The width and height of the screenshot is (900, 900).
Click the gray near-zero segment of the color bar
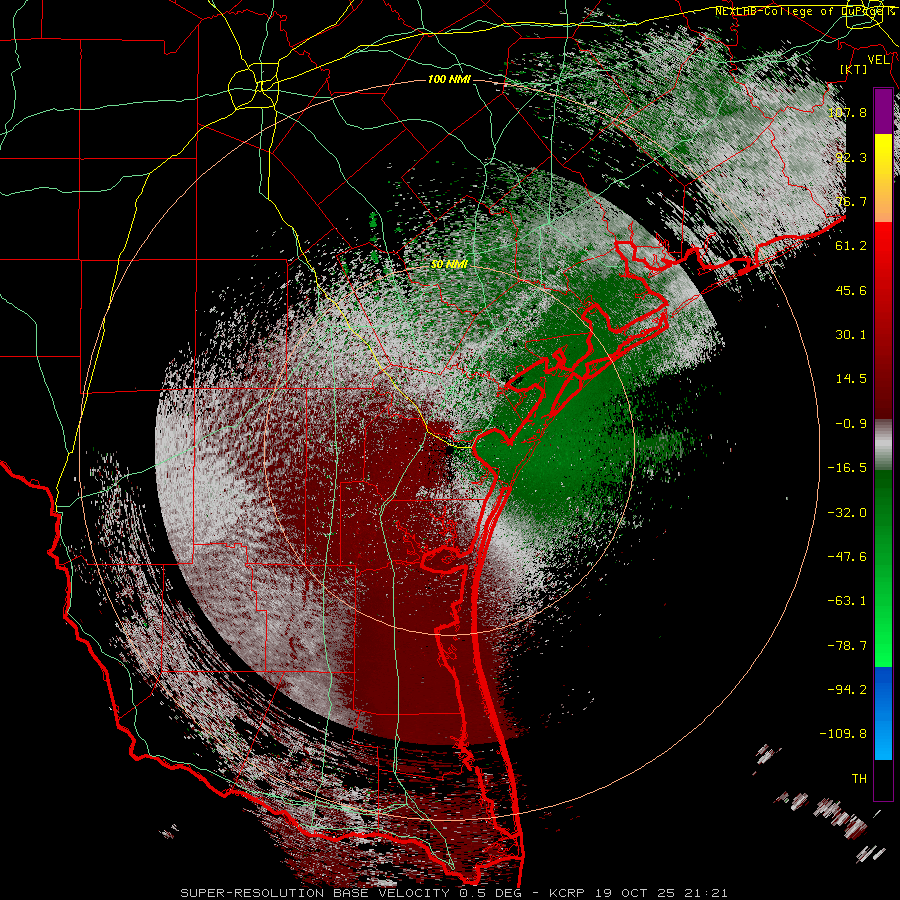click(x=883, y=445)
